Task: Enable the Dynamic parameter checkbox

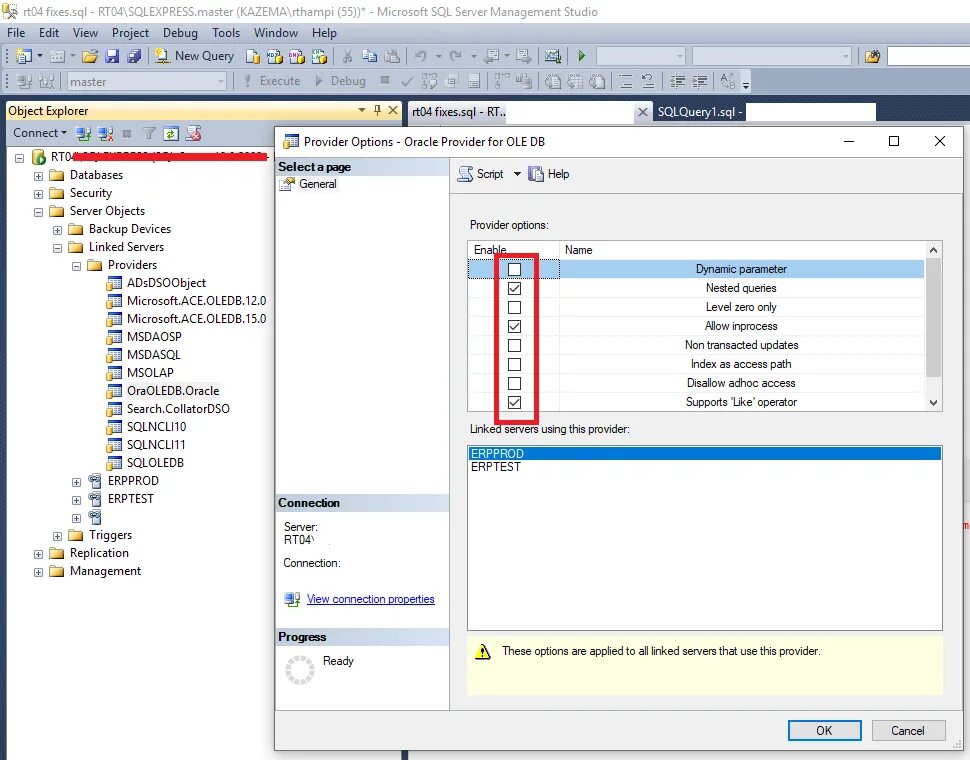Action: tap(514, 269)
